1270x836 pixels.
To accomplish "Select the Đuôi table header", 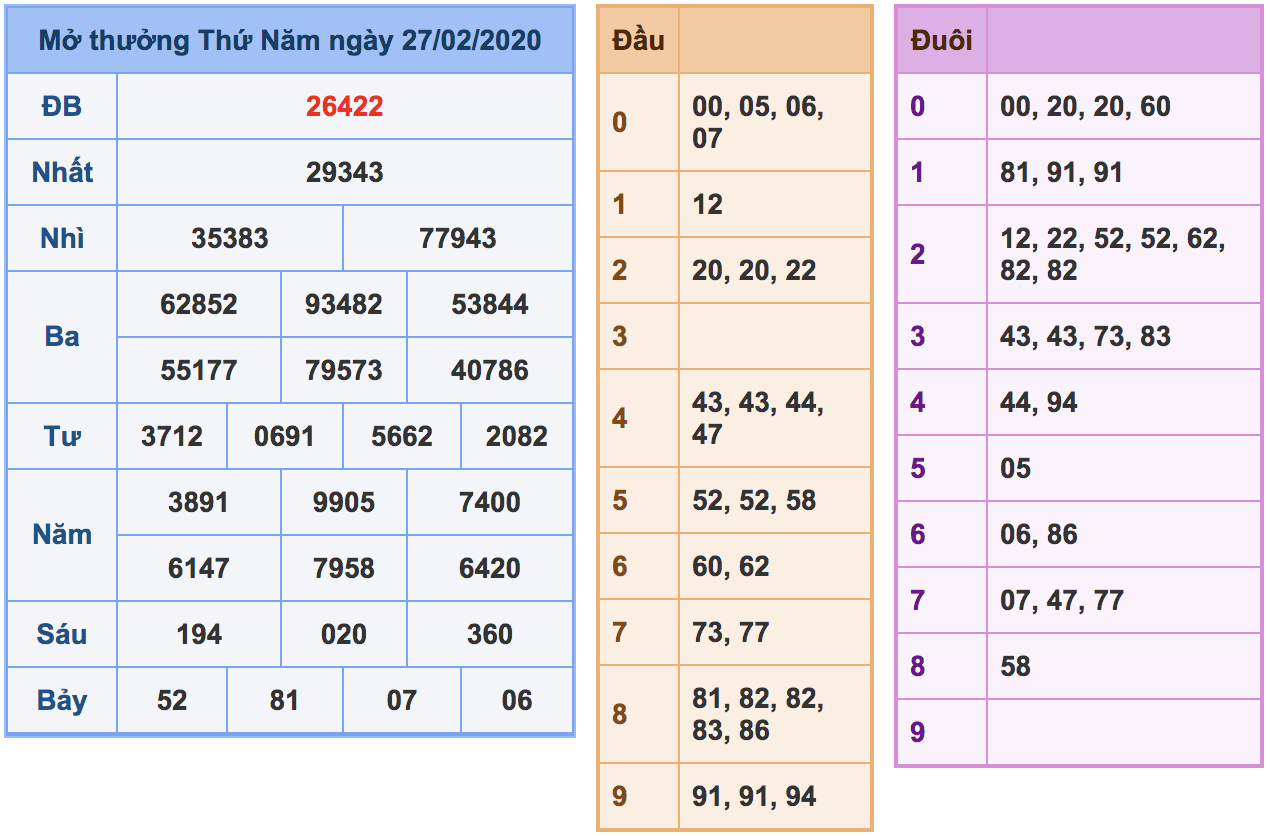I will 932,40.
